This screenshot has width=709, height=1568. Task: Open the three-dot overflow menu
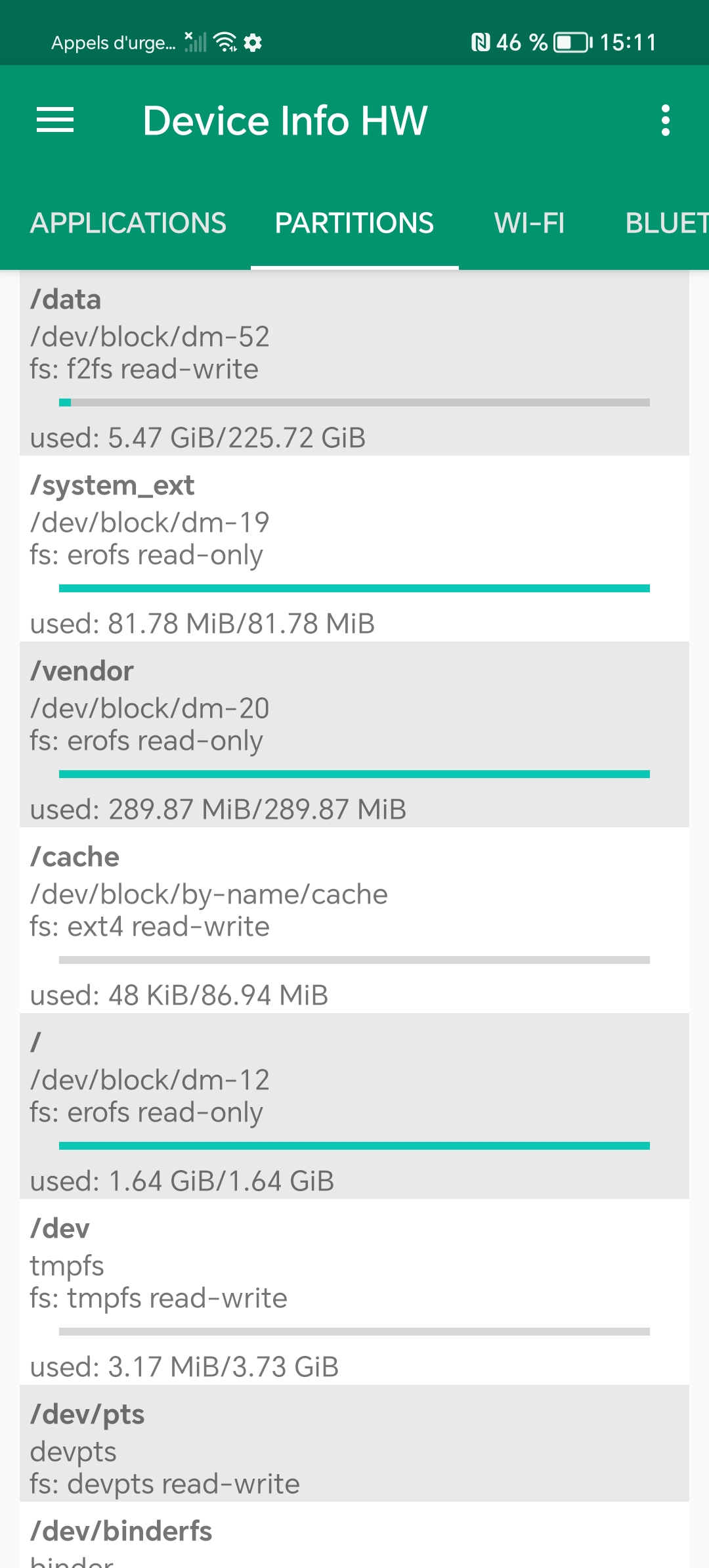665,120
